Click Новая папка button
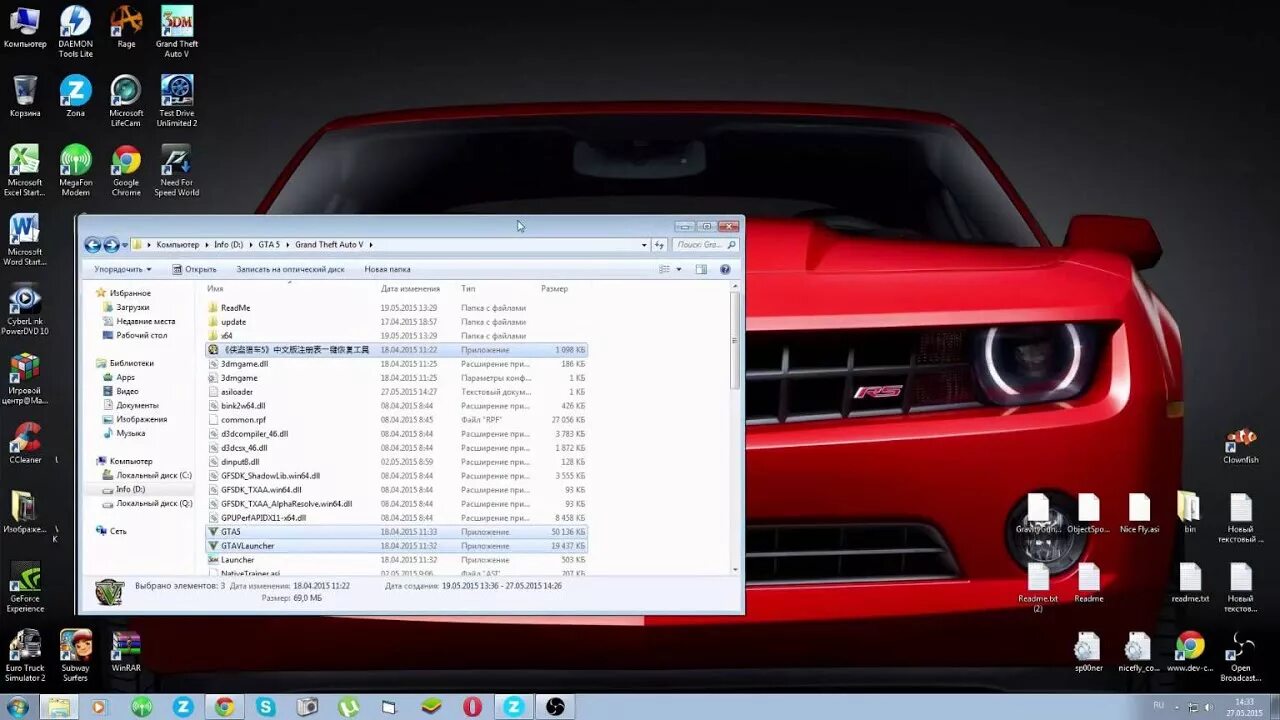Viewport: 1280px width, 720px height. pyautogui.click(x=387, y=269)
